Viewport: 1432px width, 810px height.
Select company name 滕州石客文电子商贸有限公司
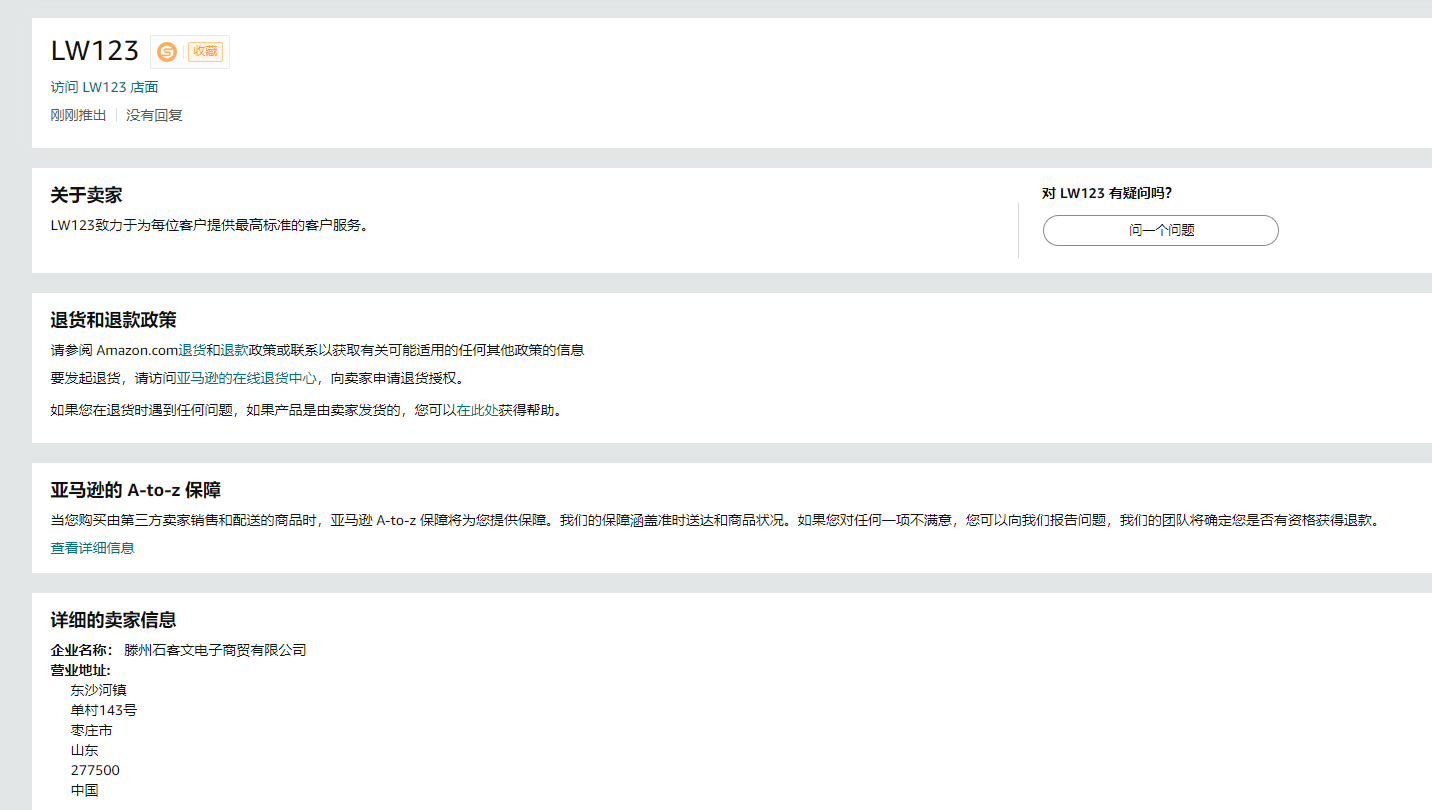pos(215,650)
